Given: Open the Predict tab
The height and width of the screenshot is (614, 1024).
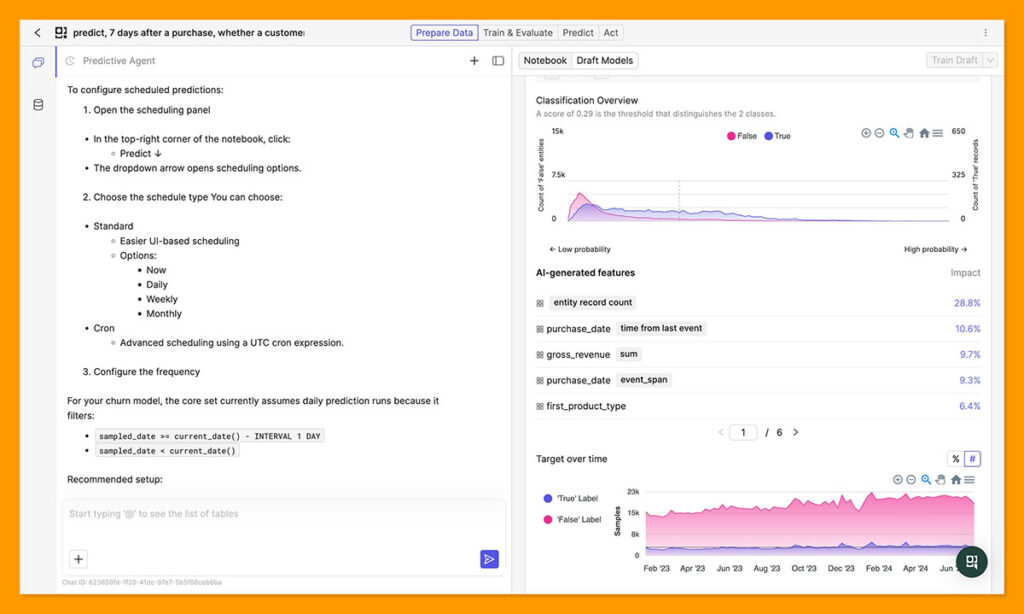Looking at the screenshot, I should pos(578,33).
